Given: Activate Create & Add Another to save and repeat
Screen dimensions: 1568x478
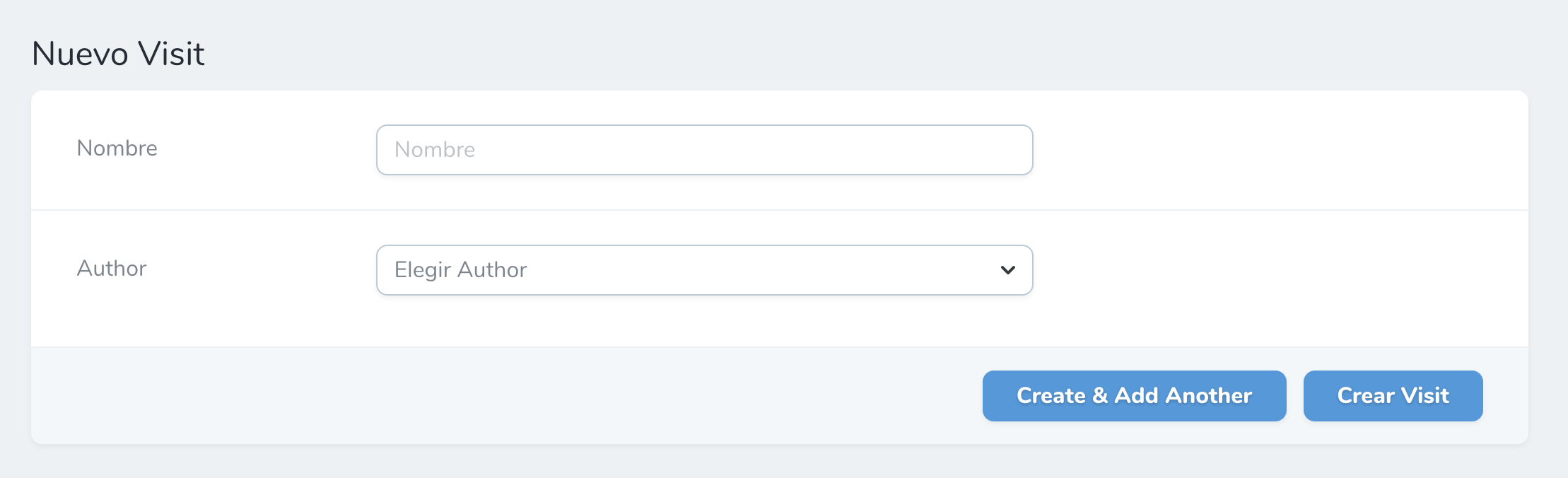Looking at the screenshot, I should [x=1133, y=395].
